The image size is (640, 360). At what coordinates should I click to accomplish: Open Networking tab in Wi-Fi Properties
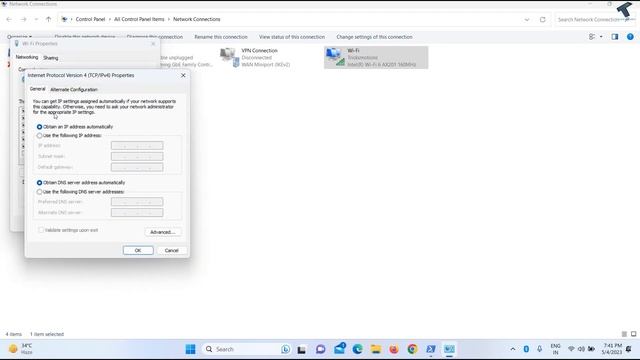[27, 57]
